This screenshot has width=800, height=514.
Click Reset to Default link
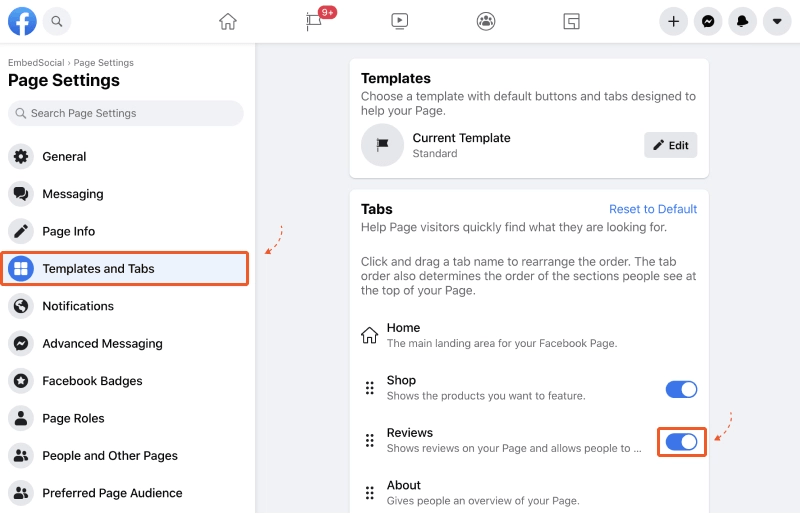[x=653, y=209]
